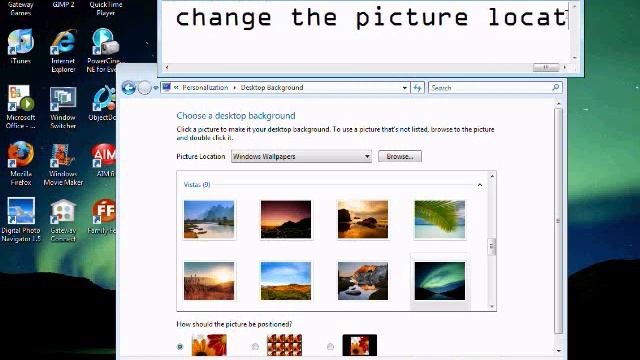640x360 pixels.
Task: Select the GIMP 2 desktop label
Action: coord(63,4)
